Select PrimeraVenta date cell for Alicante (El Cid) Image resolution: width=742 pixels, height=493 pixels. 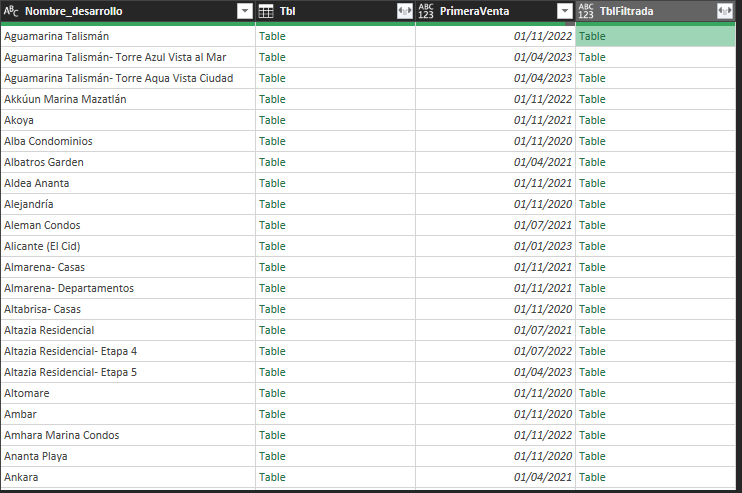[542, 246]
